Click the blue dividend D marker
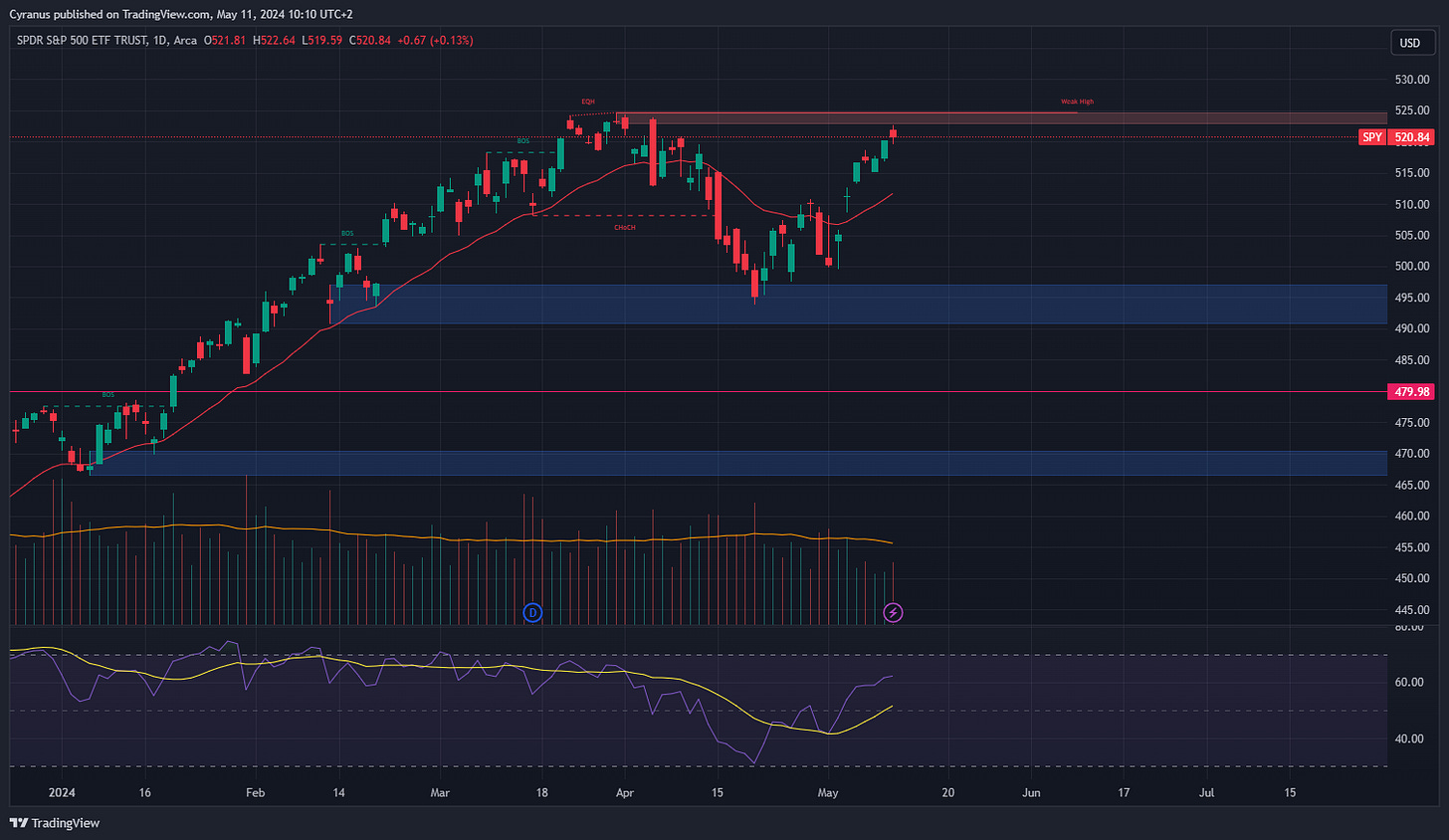Image resolution: width=1449 pixels, height=840 pixels. pyautogui.click(x=533, y=613)
